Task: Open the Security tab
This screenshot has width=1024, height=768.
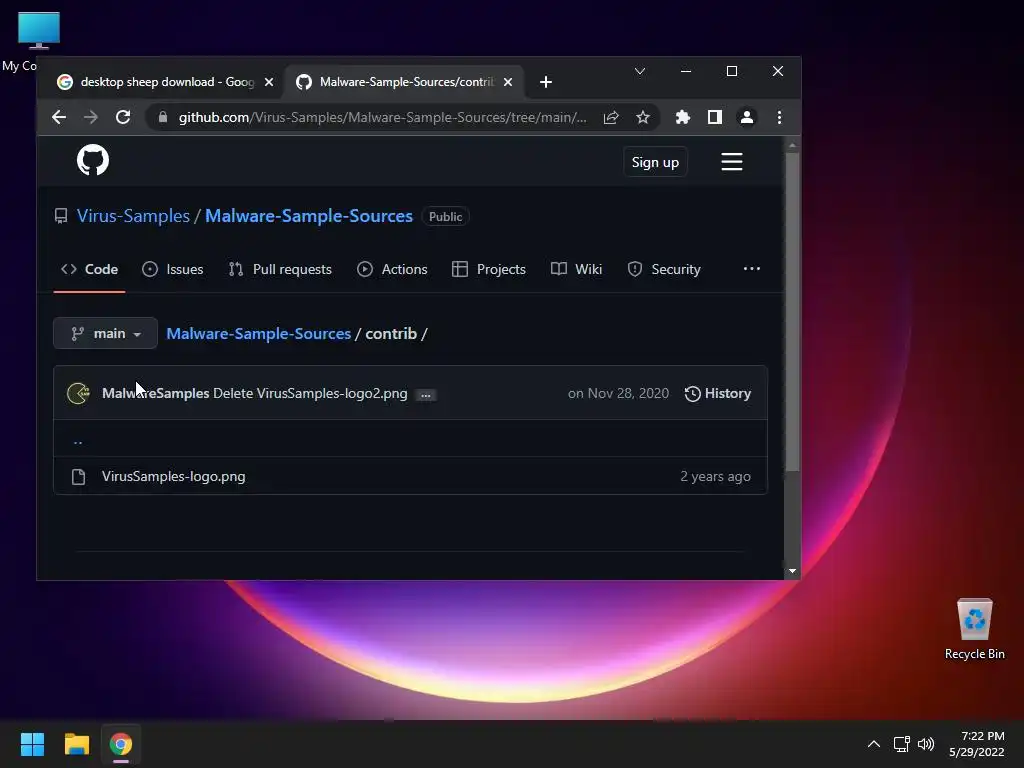Action: [664, 269]
